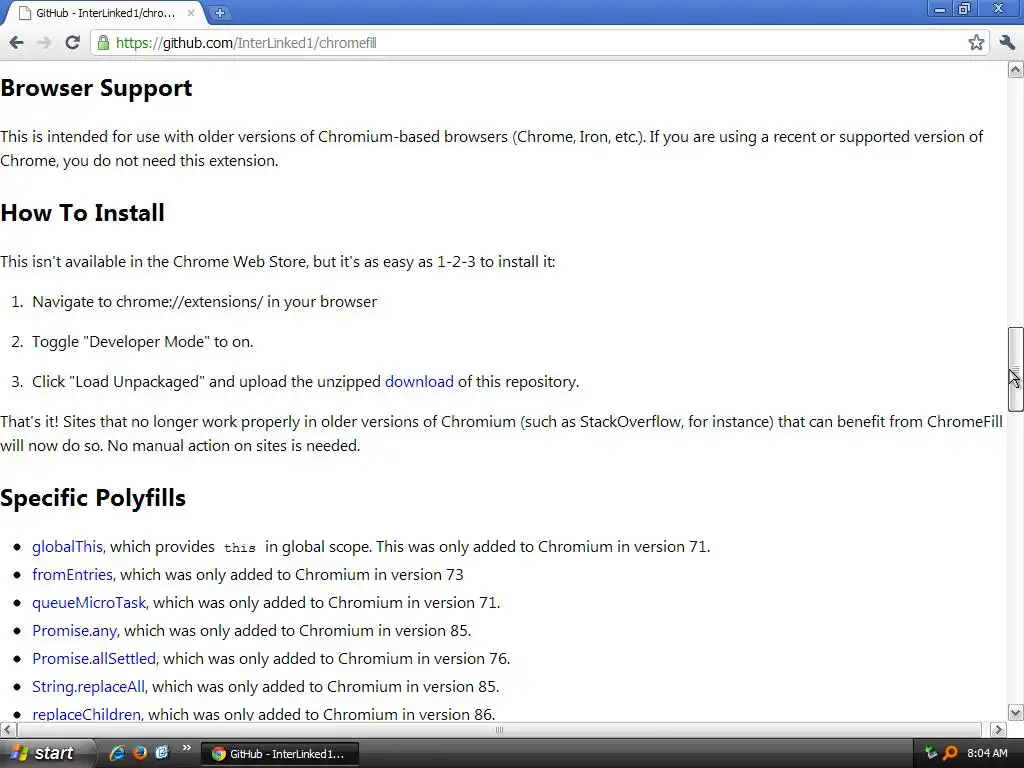1024x768 pixels.
Task: Minimize the Chrome window
Action: (940, 9)
